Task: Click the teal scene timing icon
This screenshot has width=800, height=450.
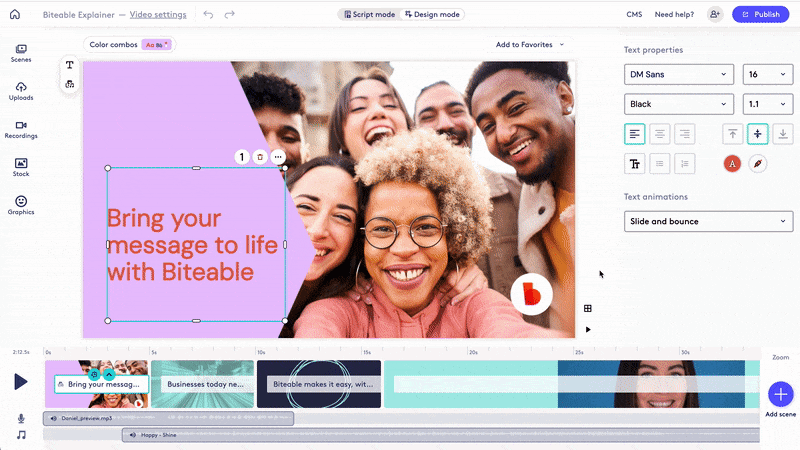Action: click(x=94, y=374)
